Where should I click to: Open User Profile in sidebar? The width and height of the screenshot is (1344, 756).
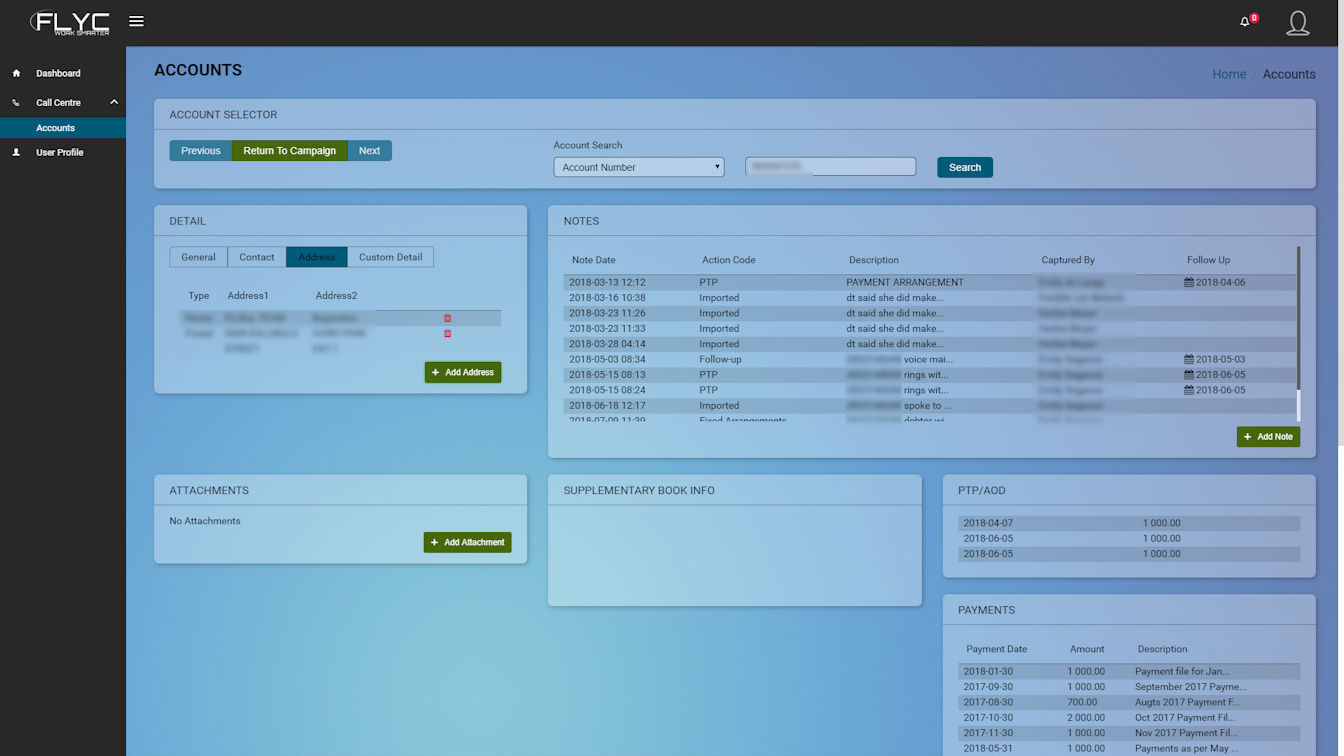(59, 153)
